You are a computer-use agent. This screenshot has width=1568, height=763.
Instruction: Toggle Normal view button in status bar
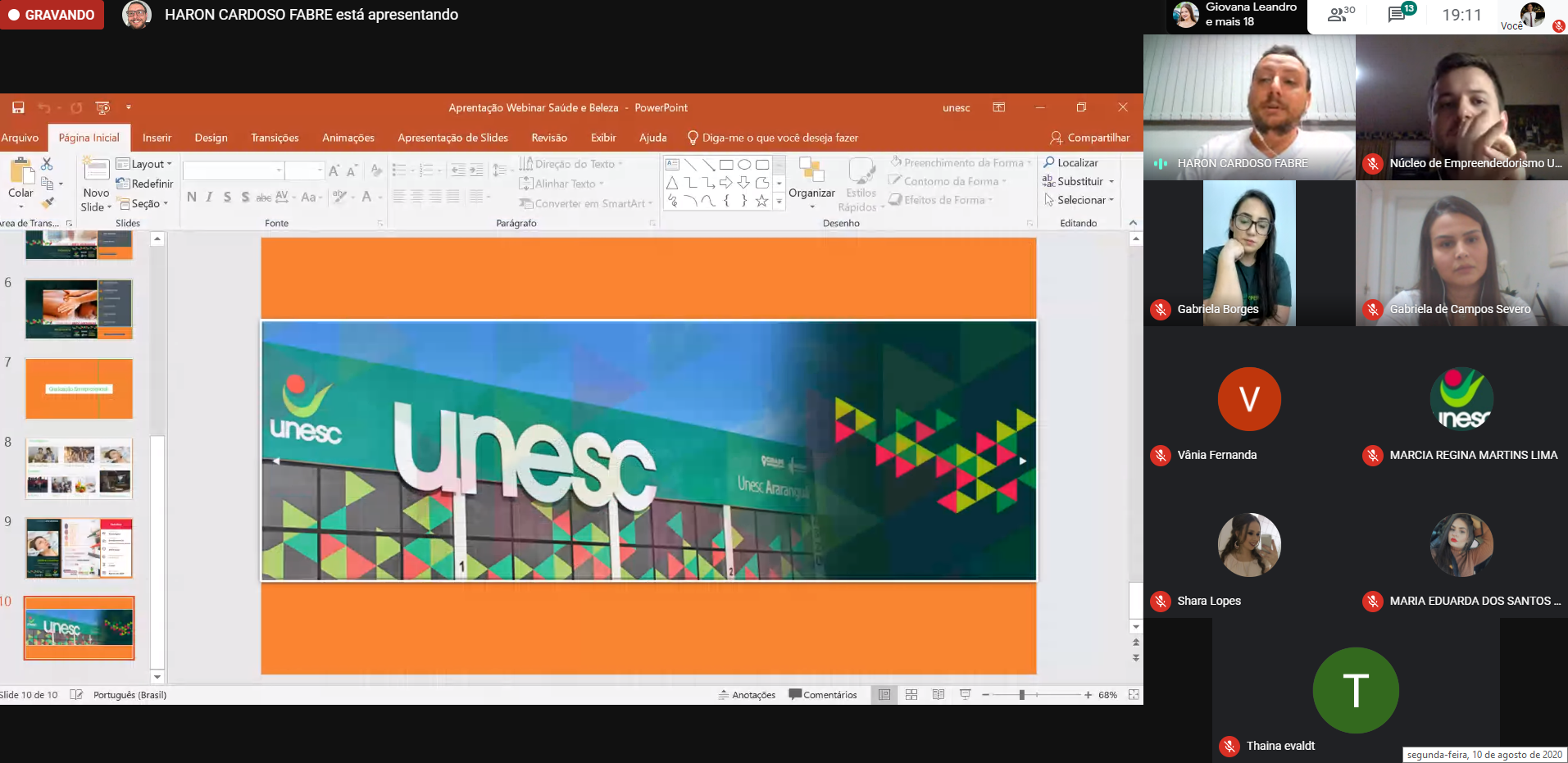point(884,695)
